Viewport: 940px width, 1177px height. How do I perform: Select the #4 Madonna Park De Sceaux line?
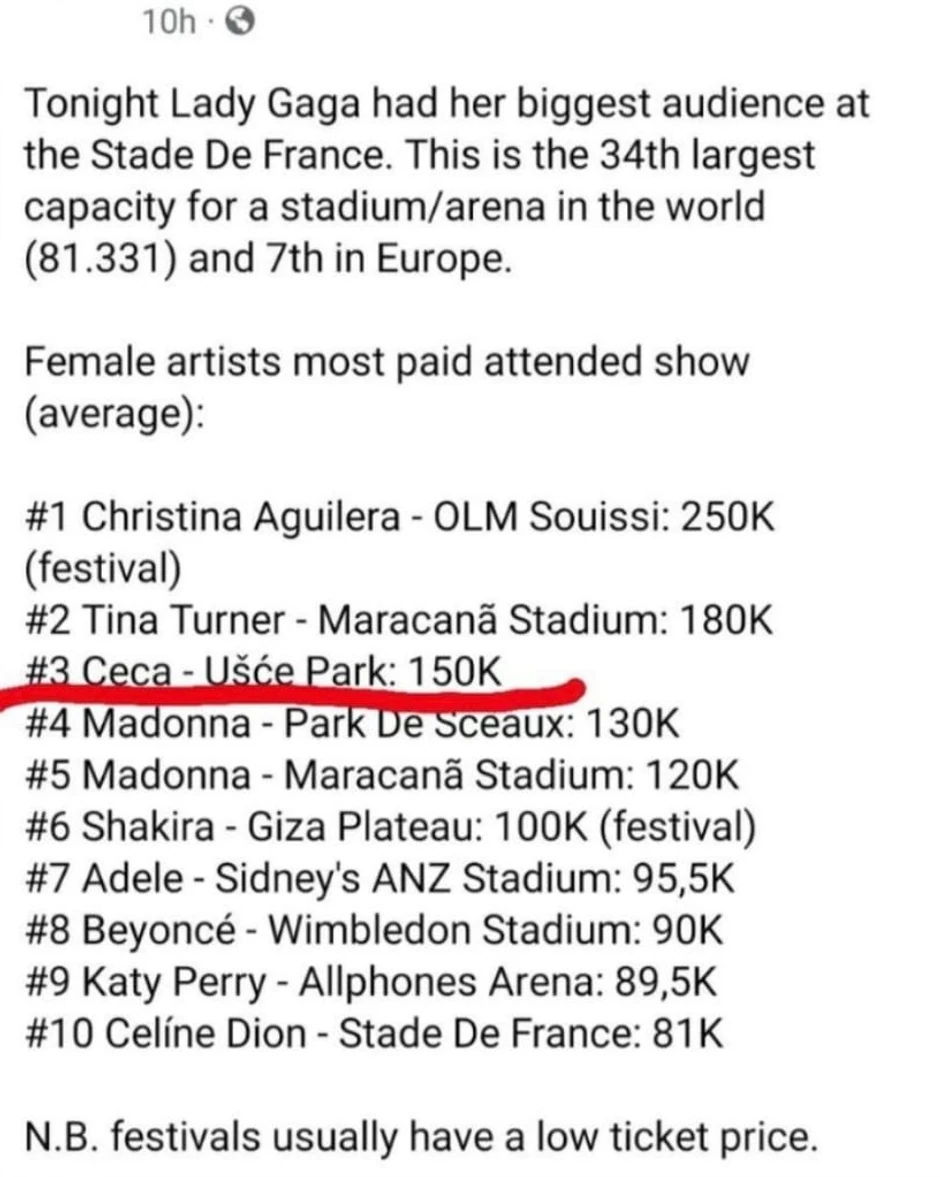[x=351, y=722]
